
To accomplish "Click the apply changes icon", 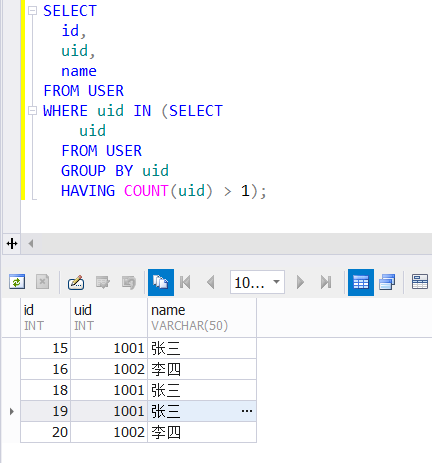I will (102, 282).
